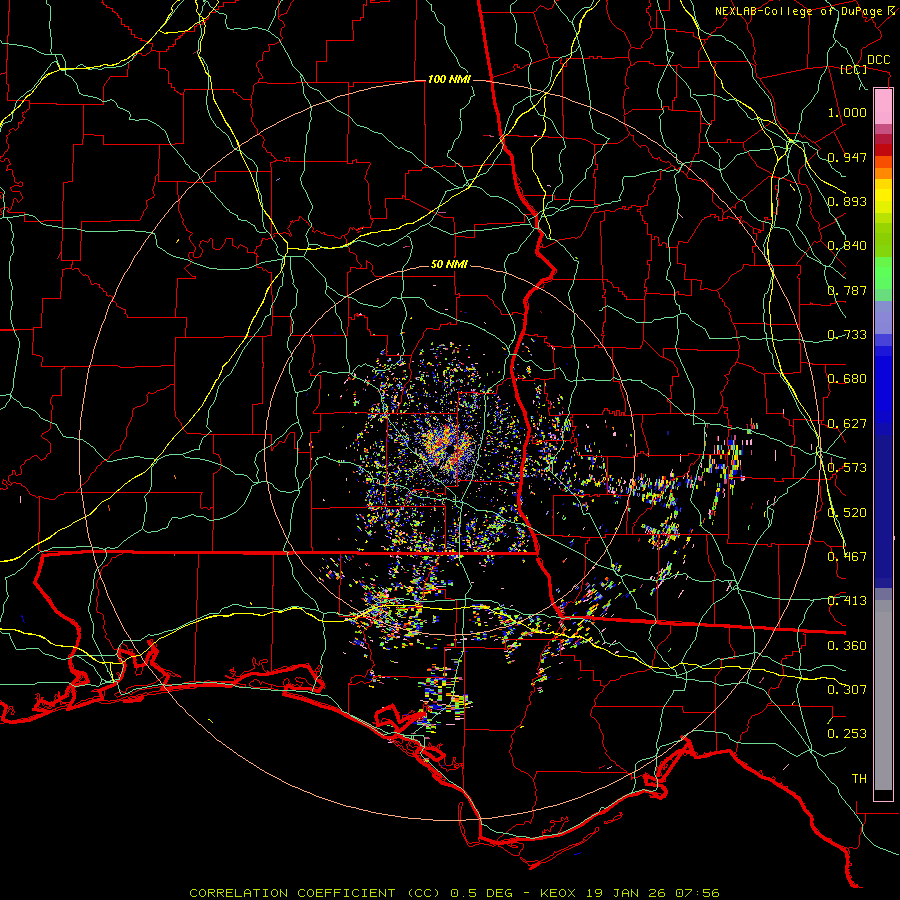Image resolution: width=900 pixels, height=900 pixels.
Task: Click the 0.787 value on the color scale
Action: tap(847, 290)
